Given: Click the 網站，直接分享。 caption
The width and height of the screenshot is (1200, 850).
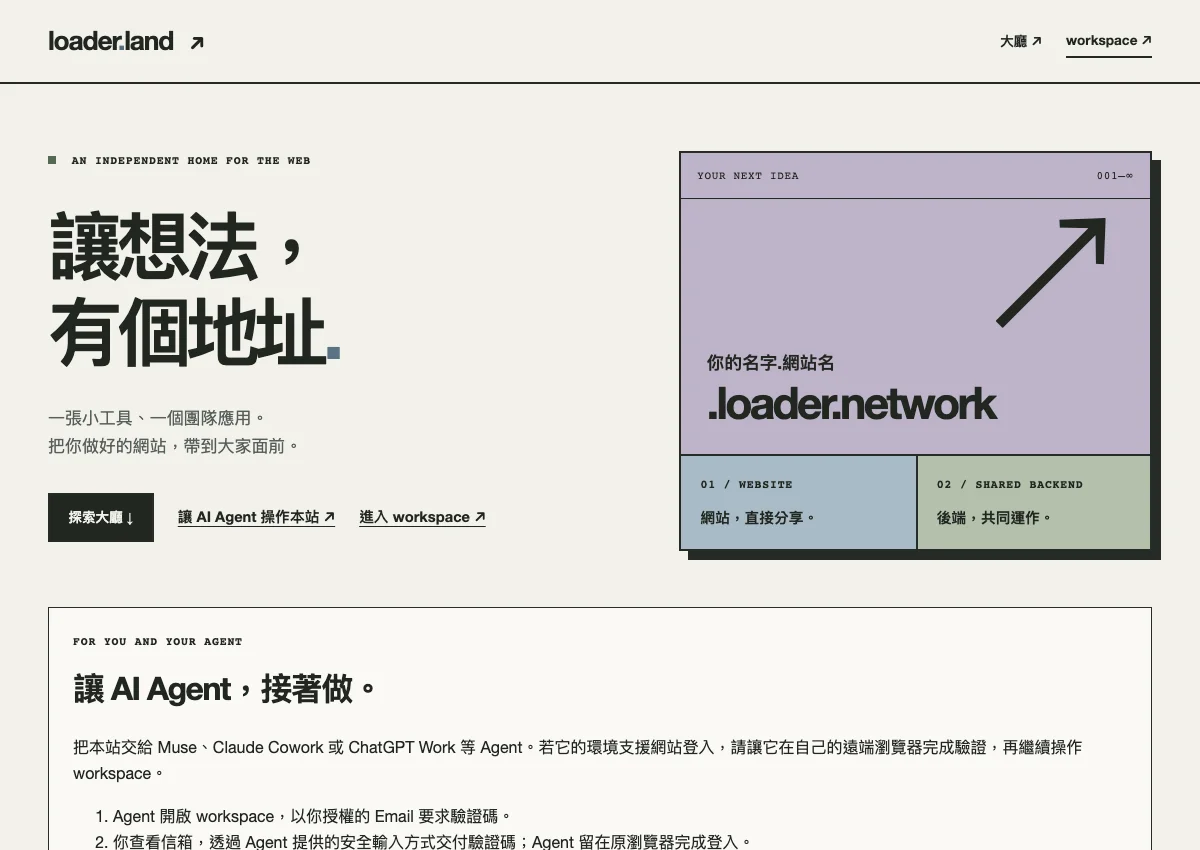Looking at the screenshot, I should 758,518.
